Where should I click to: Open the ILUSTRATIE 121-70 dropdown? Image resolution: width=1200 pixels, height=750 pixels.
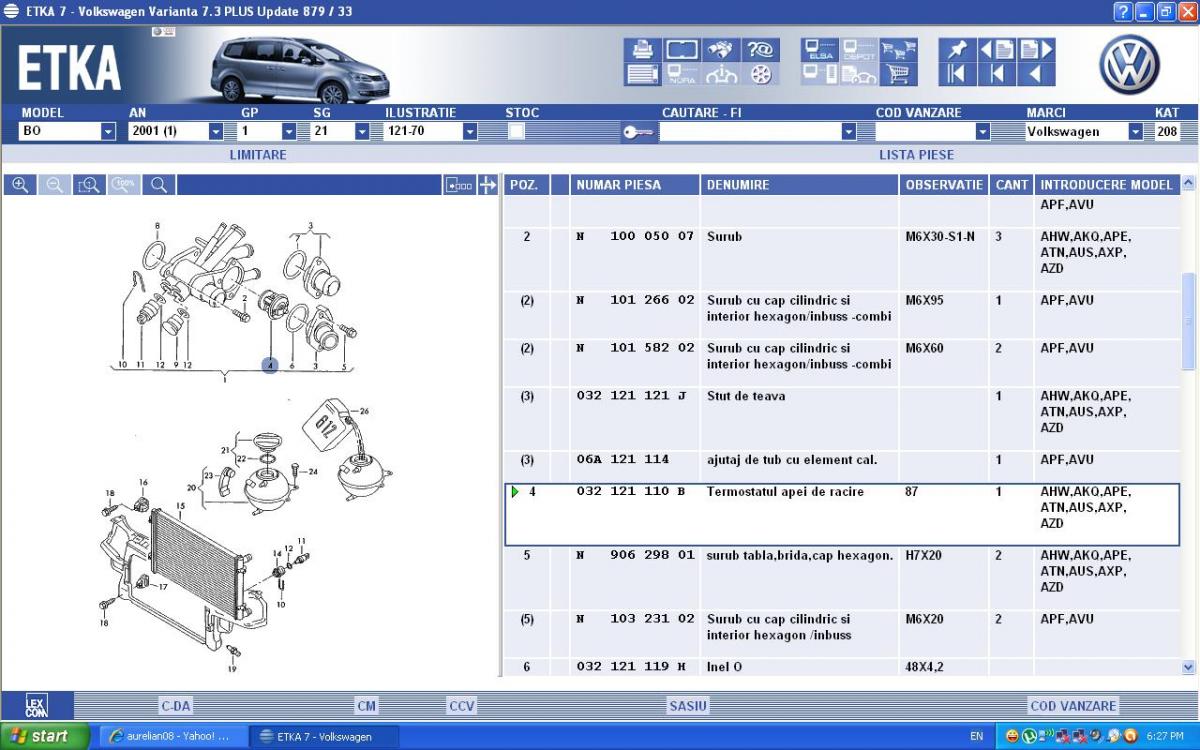(470, 131)
